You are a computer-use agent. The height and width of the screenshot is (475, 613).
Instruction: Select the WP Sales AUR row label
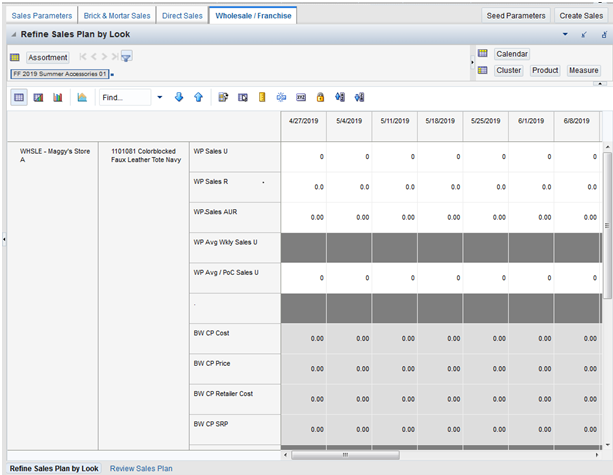235,217
